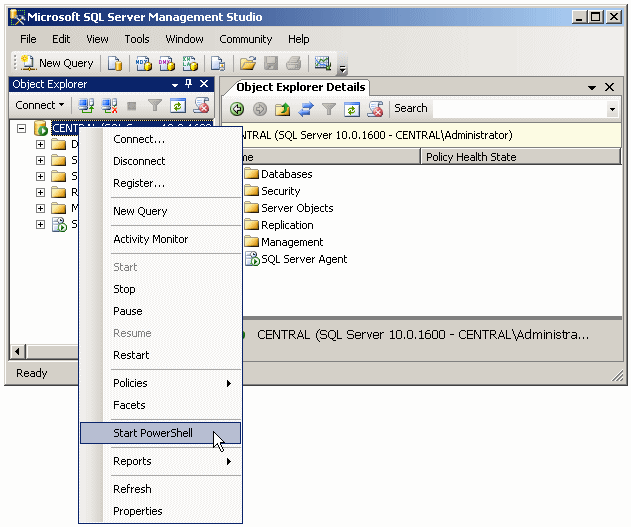
Task: Click the Filter funnel in Object Explorer
Action: [155, 106]
